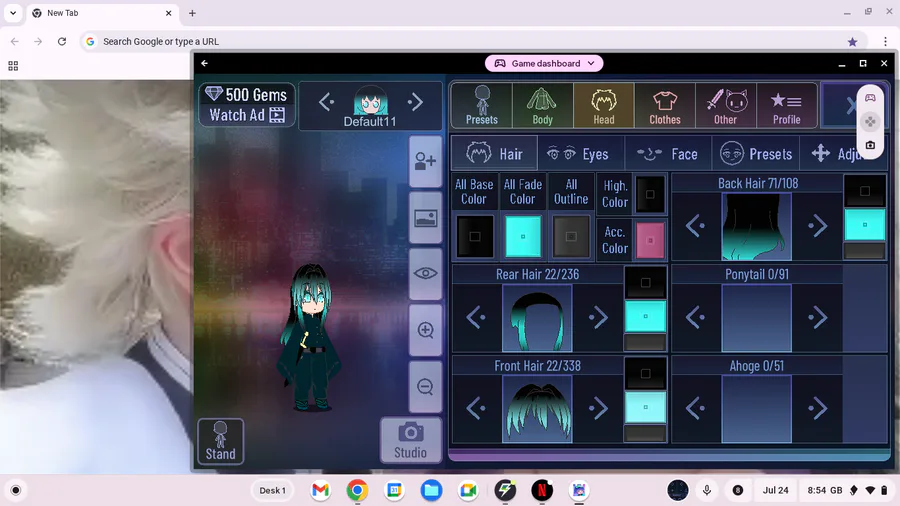Open the Front Hair style thumbnail
This screenshot has height=506, width=900.
[537, 409]
